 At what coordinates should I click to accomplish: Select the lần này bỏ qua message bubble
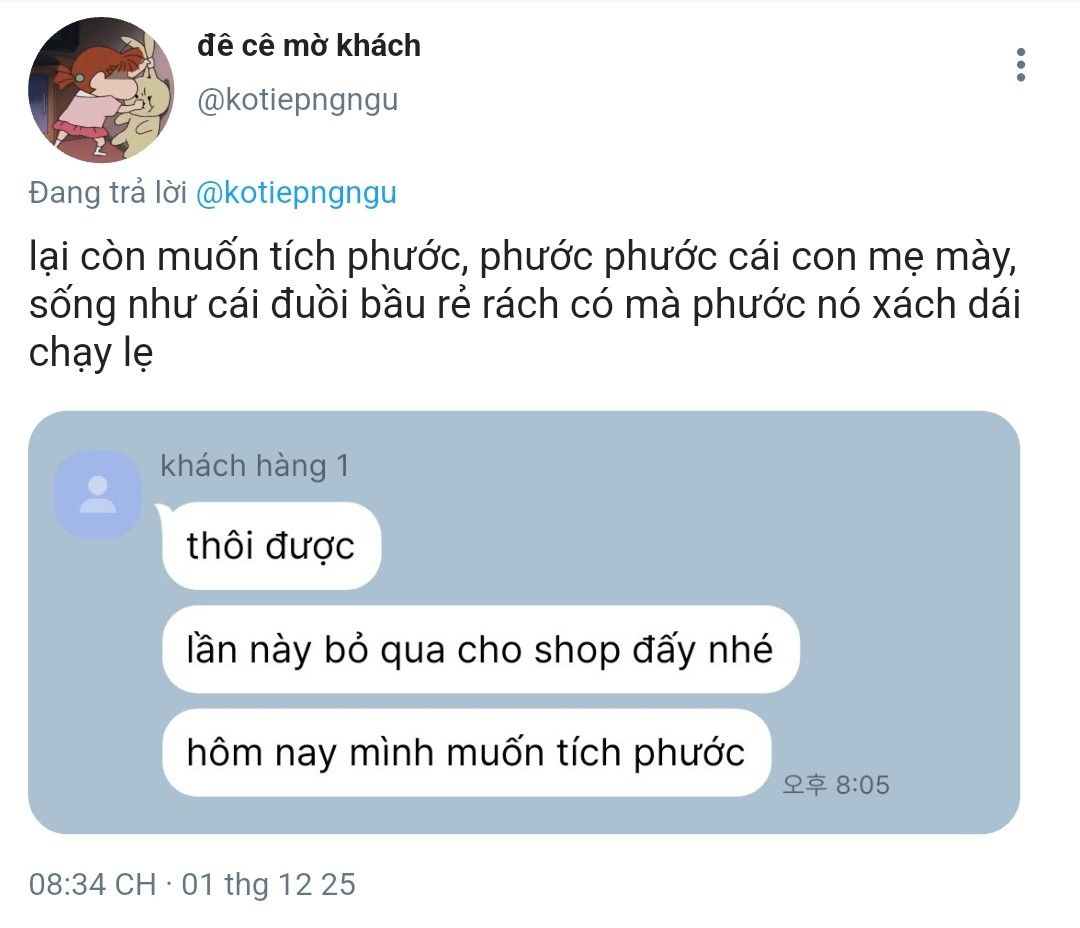(481, 650)
